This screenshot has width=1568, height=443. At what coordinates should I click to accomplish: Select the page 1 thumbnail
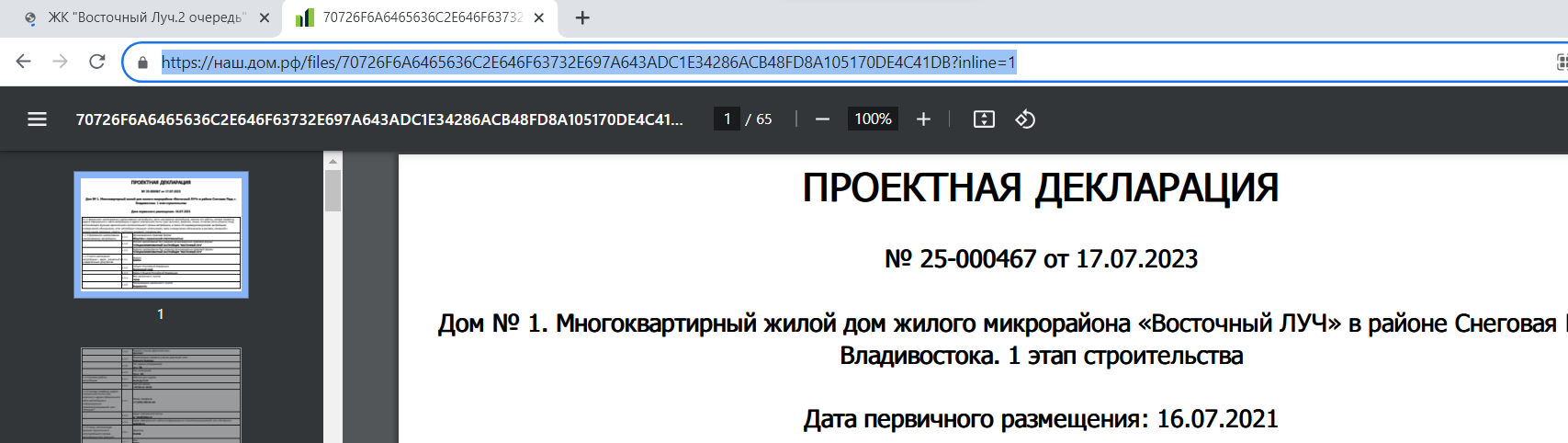point(161,234)
